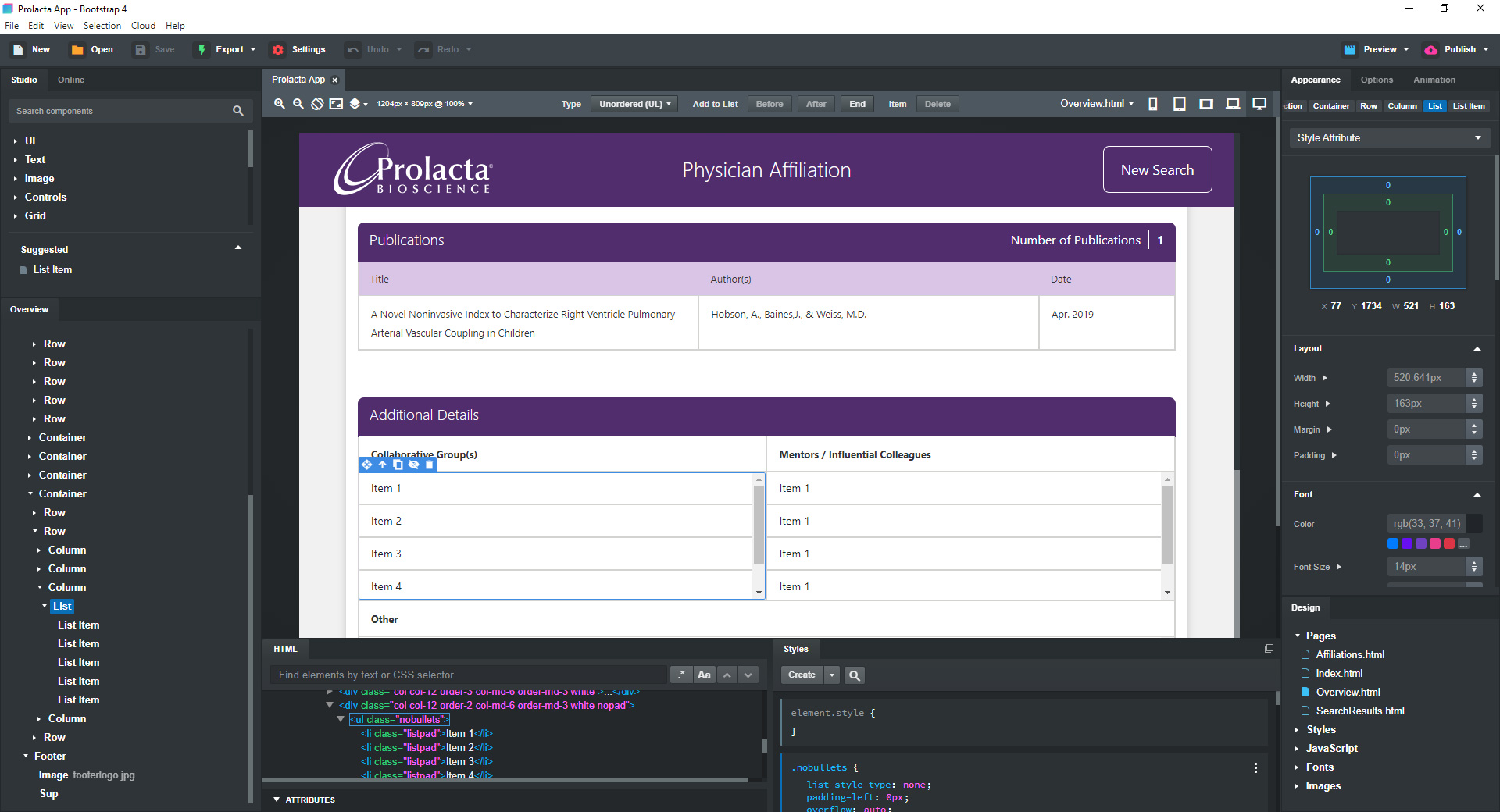Click the Create button in Styles panel
1500x812 pixels.
pos(802,675)
